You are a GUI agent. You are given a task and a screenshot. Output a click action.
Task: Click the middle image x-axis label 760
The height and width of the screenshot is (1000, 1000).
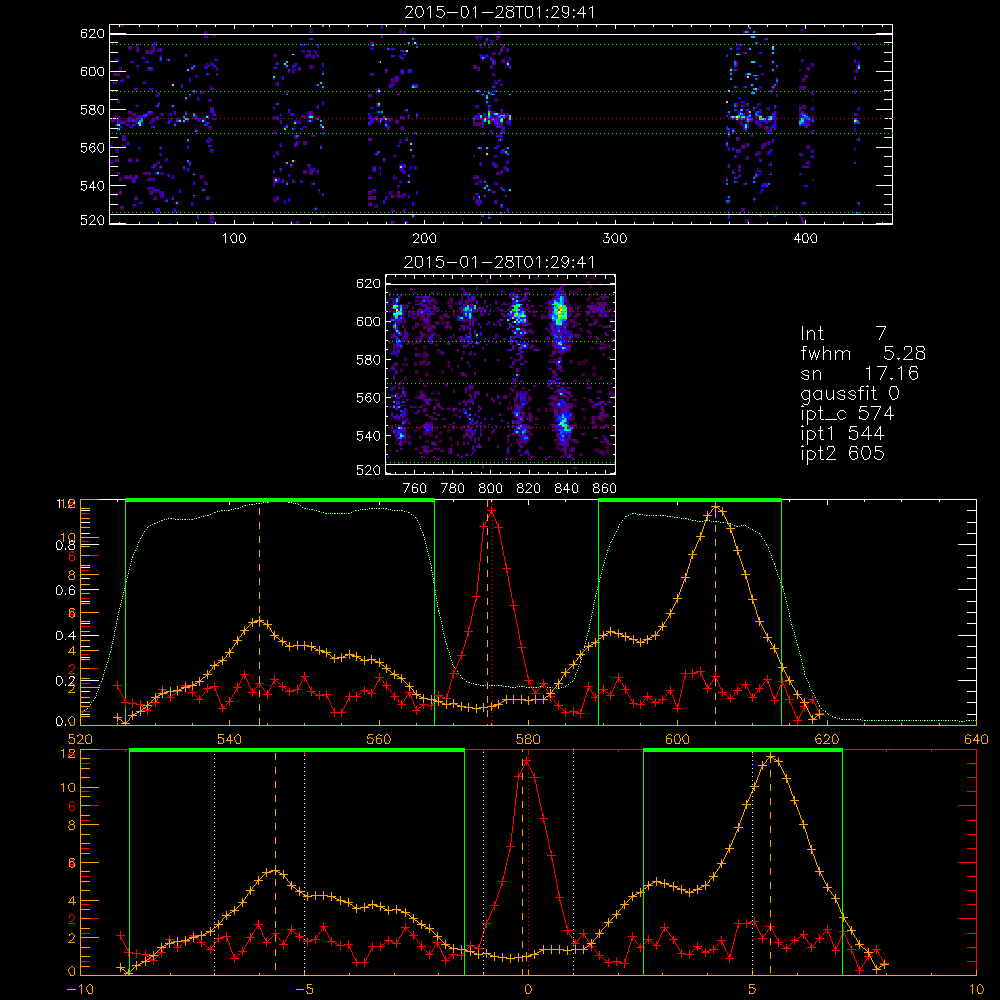click(x=415, y=489)
